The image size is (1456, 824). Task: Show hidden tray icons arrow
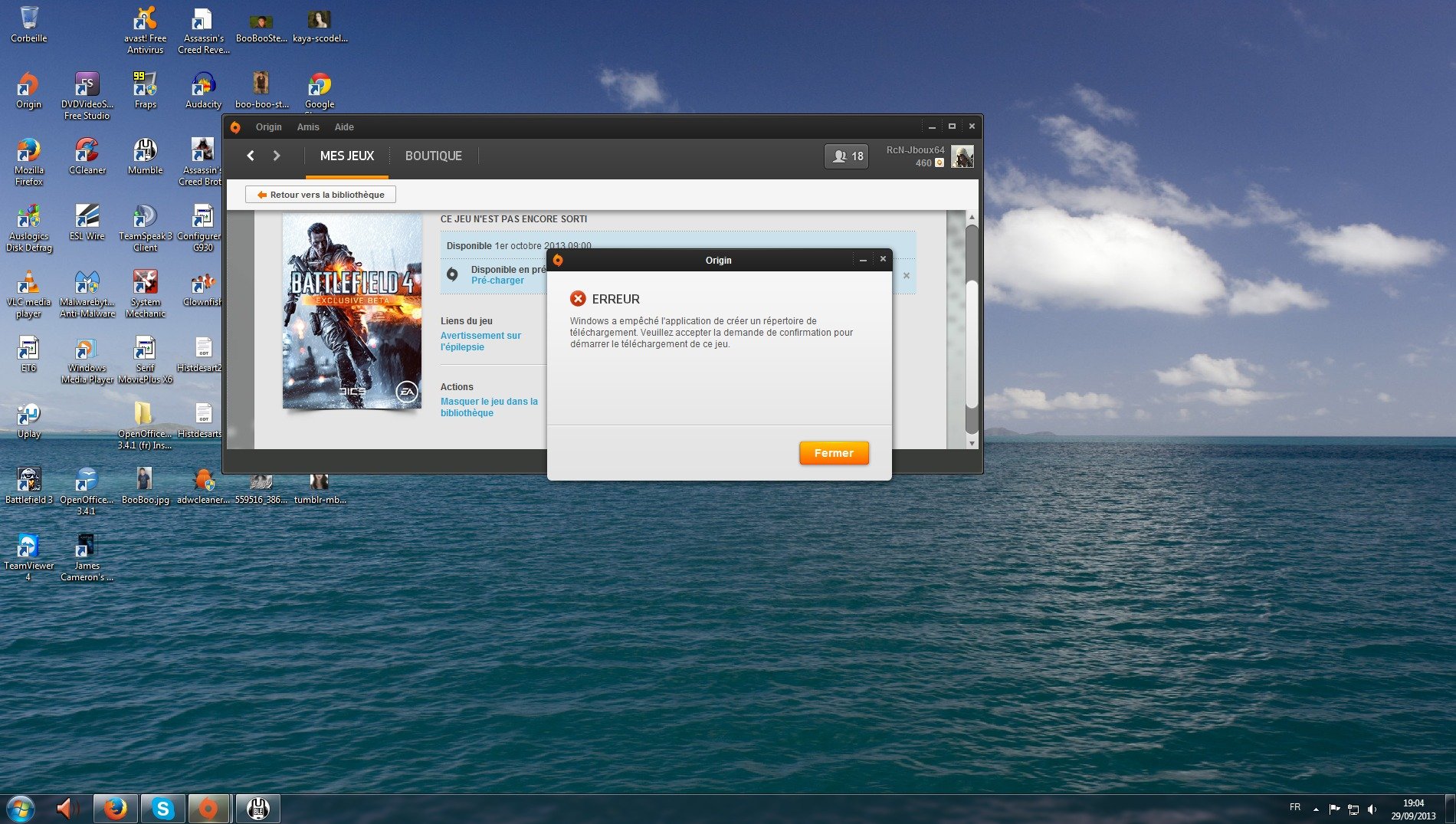click(x=1316, y=809)
